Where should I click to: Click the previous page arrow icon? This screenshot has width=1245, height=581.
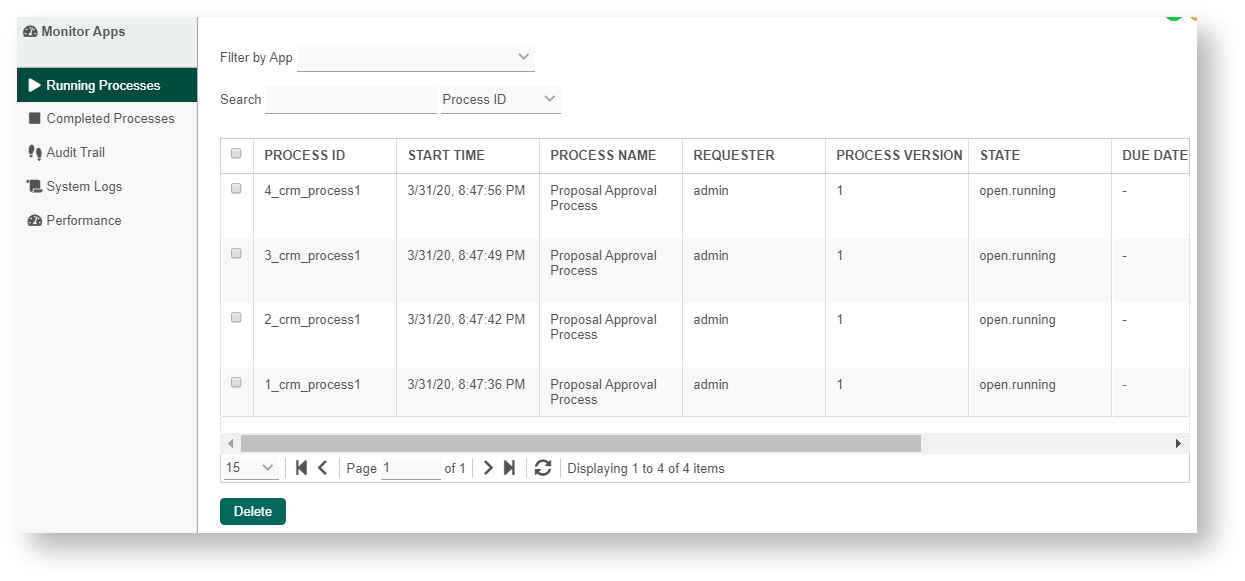point(322,468)
